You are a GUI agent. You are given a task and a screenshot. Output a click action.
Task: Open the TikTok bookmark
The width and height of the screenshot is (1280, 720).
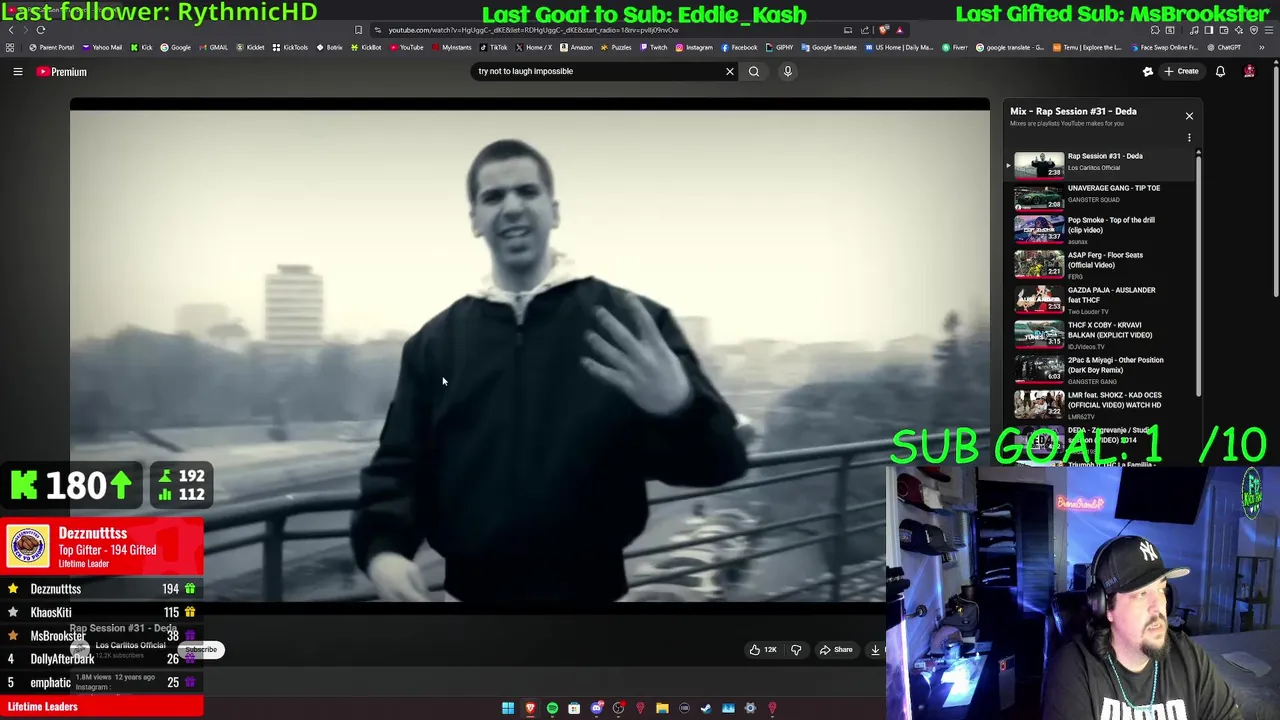[494, 47]
